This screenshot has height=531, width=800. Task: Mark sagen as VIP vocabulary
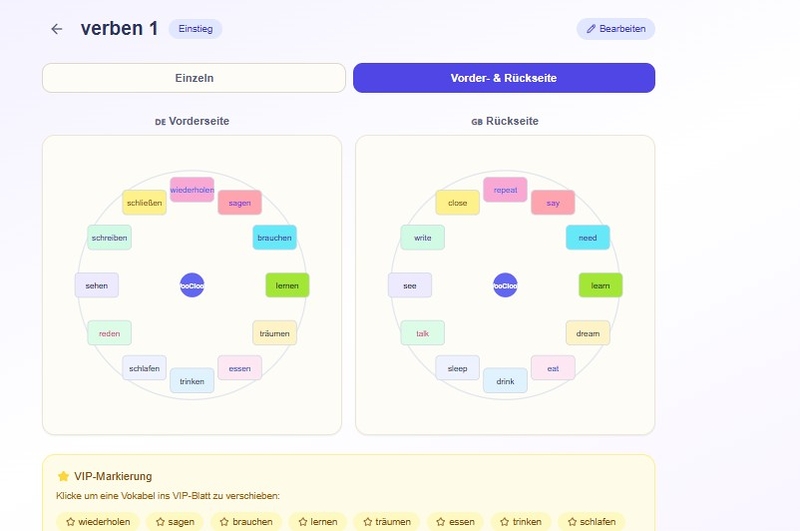pyautogui.click(x=176, y=521)
